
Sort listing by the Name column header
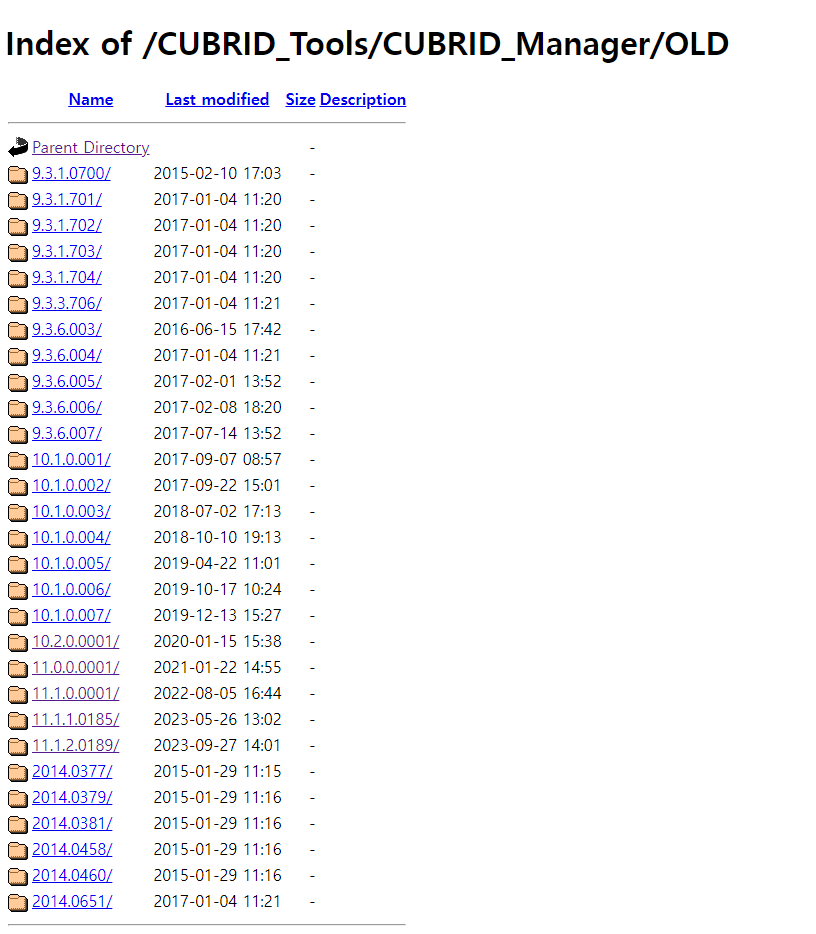[x=91, y=99]
